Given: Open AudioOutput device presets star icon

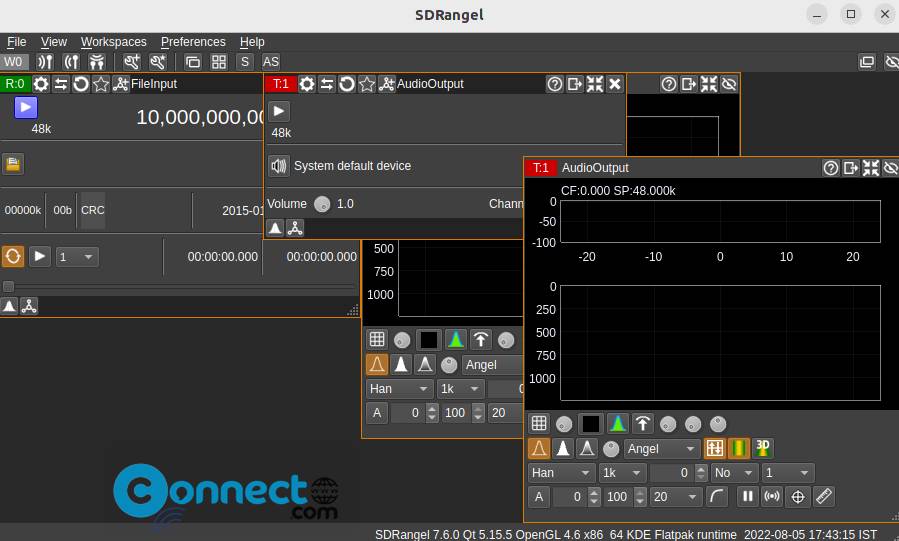Looking at the screenshot, I should [x=367, y=84].
